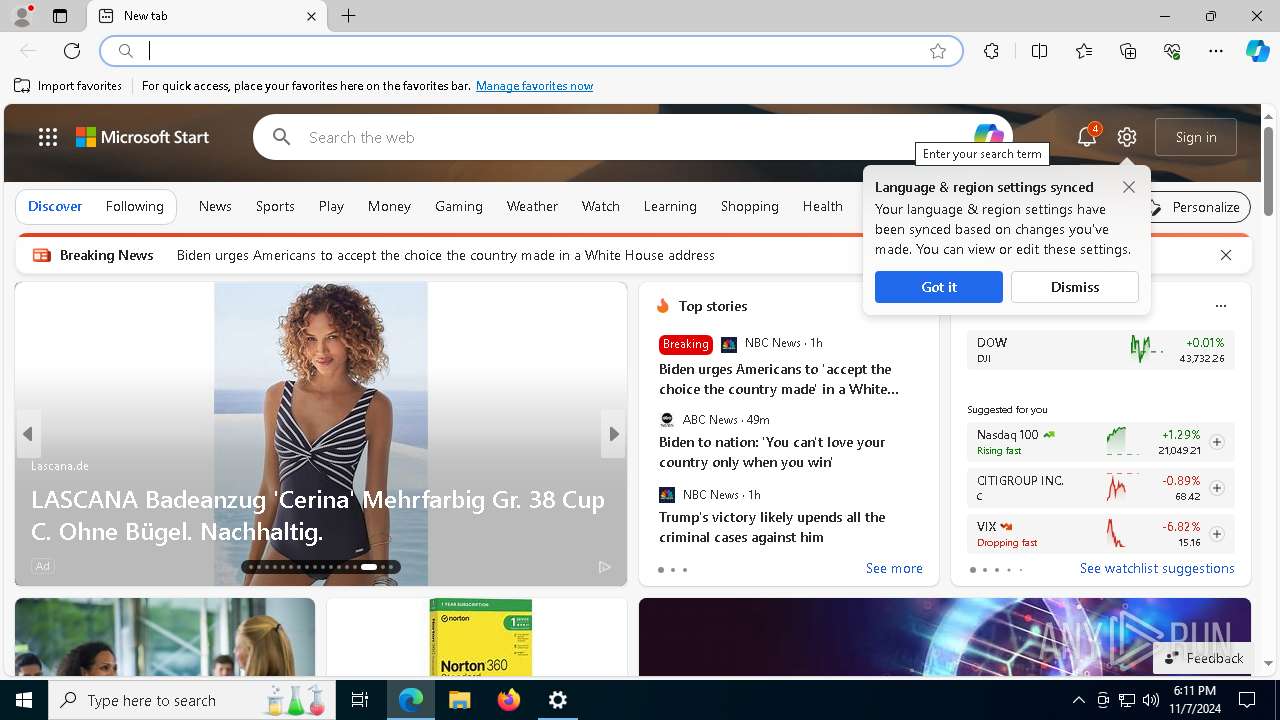Open the ad choices icon on Lascana ad
Screen dimensions: 1280x720
click(x=605, y=566)
